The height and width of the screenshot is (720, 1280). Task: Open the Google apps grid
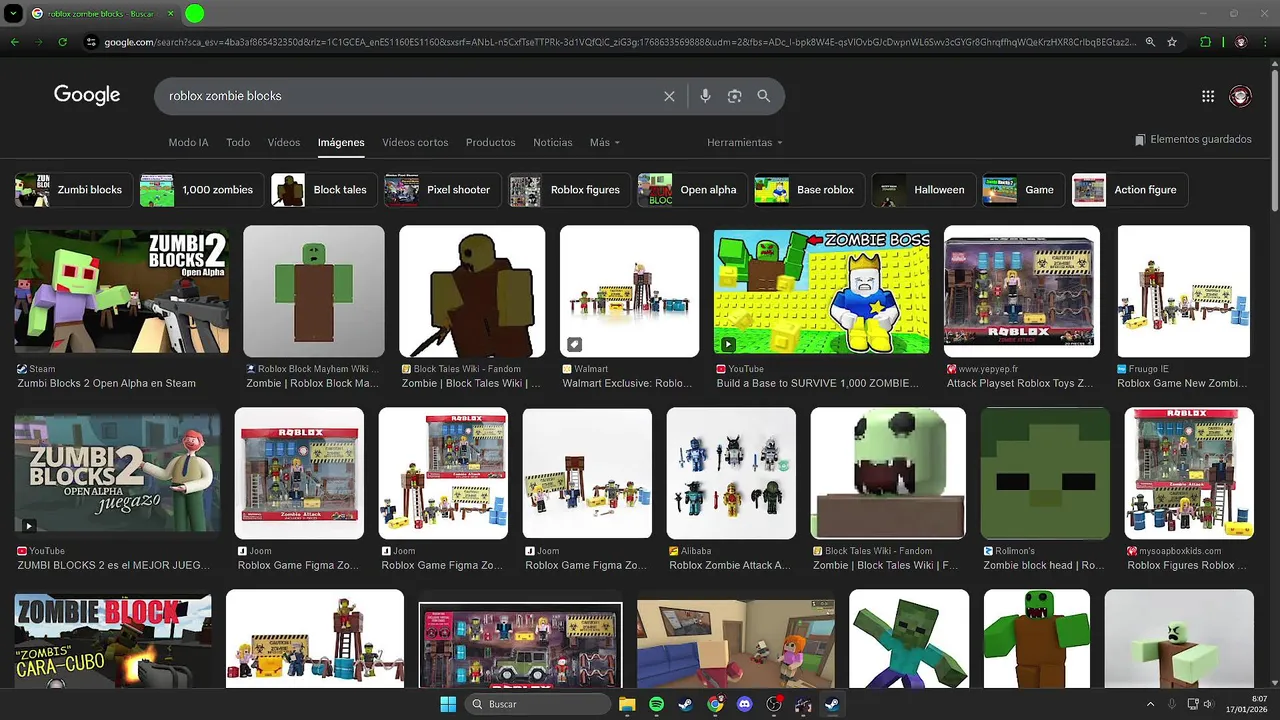point(1208,96)
